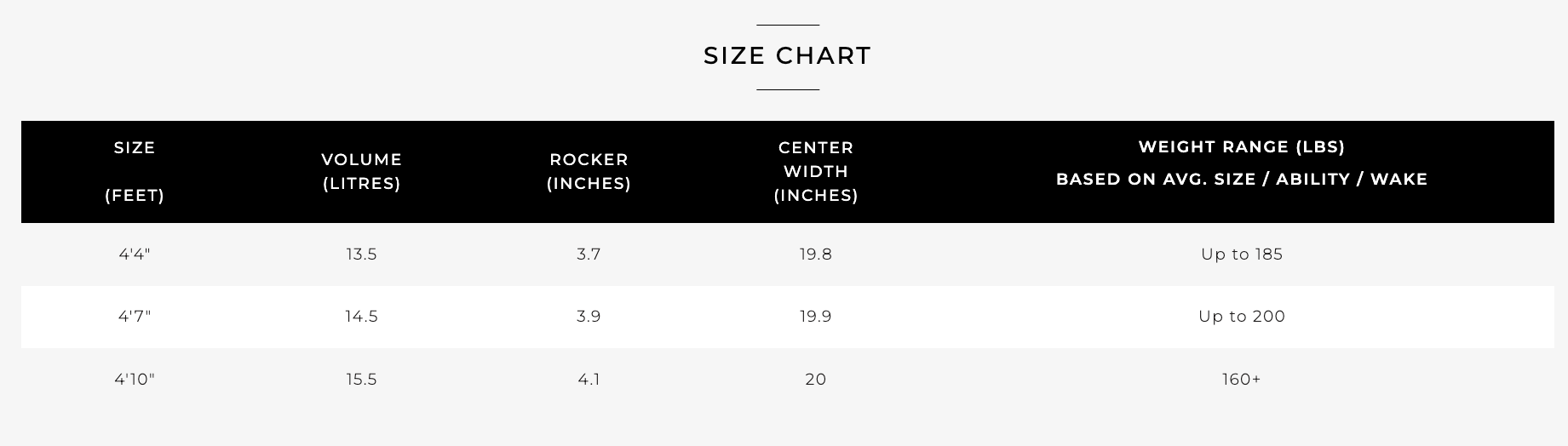The width and height of the screenshot is (1568, 446).
Task: Click the 19.8 center width value
Action: tap(816, 254)
